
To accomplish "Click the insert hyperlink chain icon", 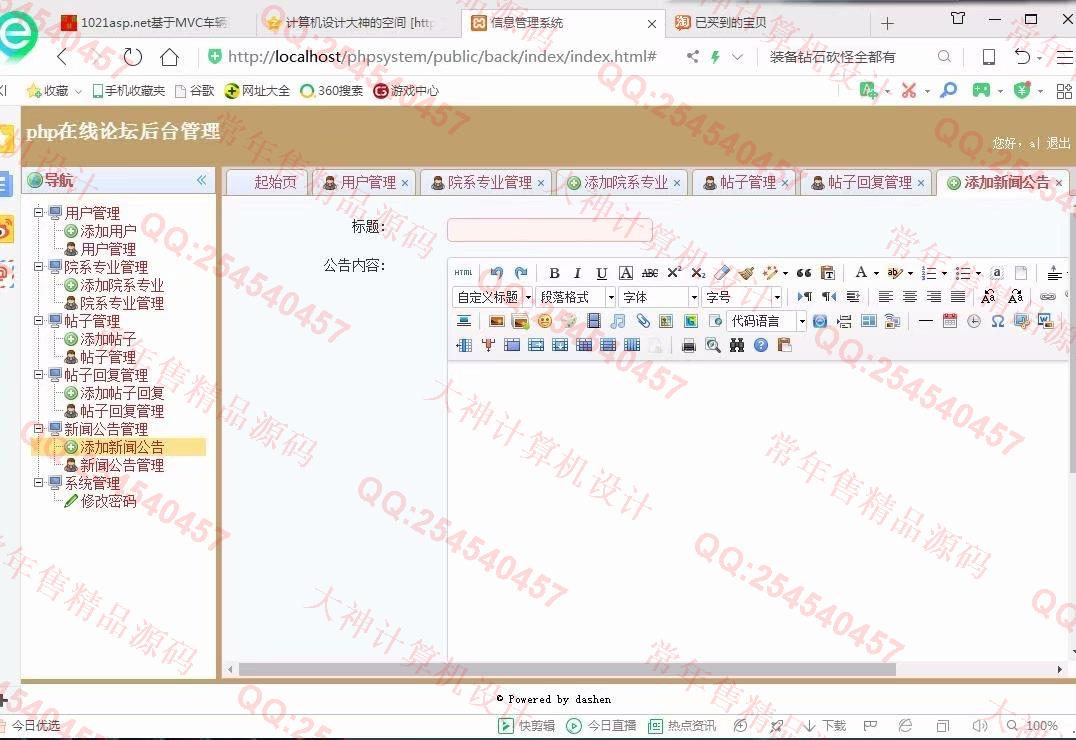I will click(1047, 297).
